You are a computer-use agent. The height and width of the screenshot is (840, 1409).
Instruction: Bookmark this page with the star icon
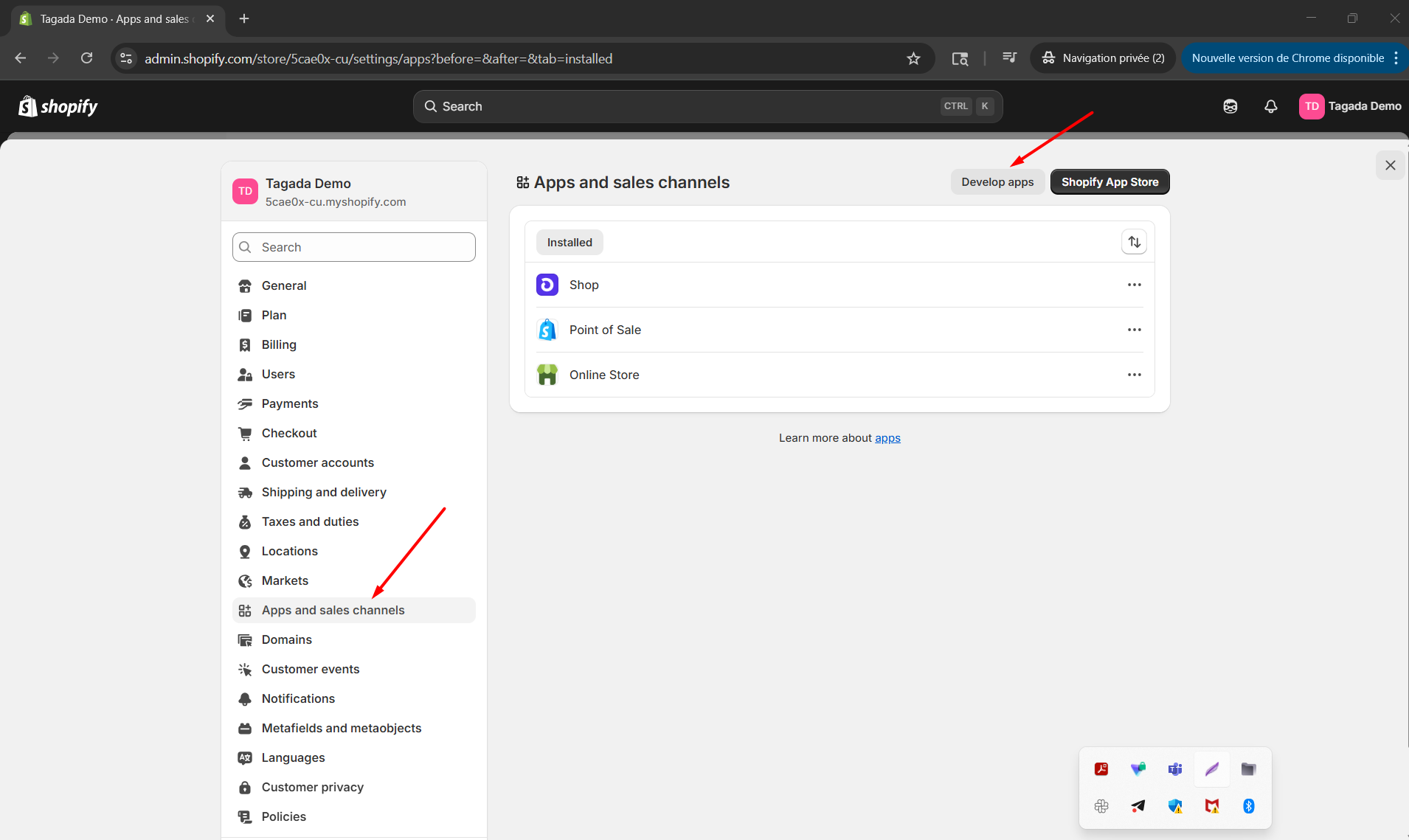[x=913, y=58]
